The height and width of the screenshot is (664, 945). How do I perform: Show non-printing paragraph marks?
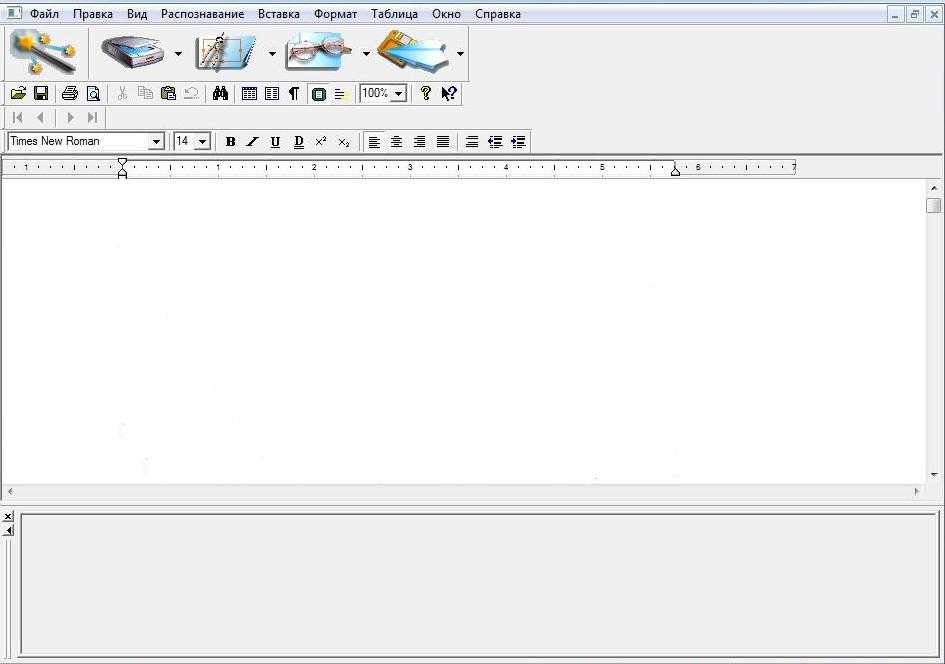293,93
